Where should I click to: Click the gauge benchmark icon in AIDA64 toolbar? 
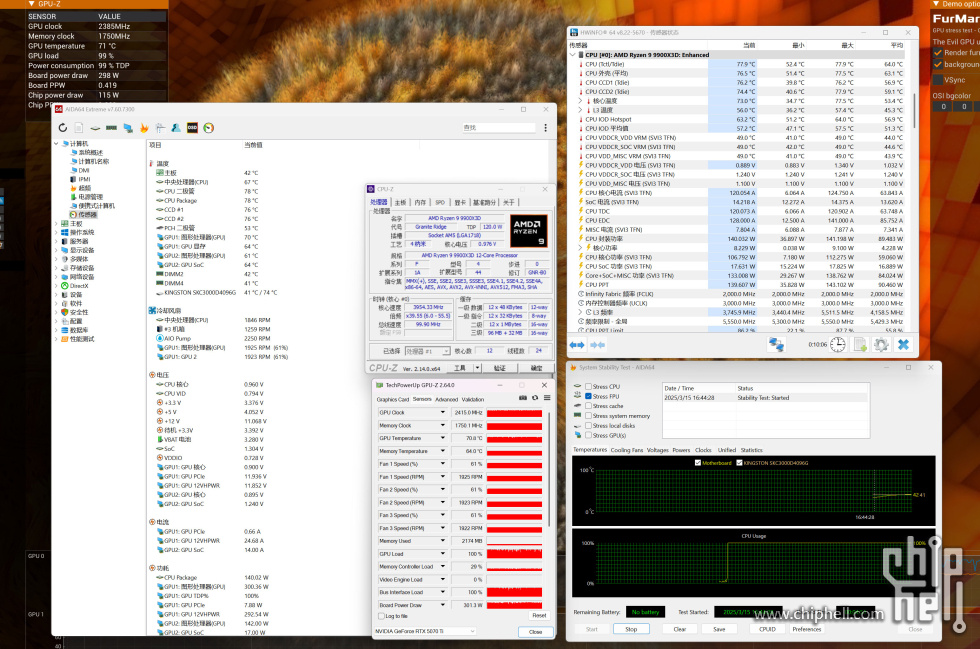click(x=209, y=128)
